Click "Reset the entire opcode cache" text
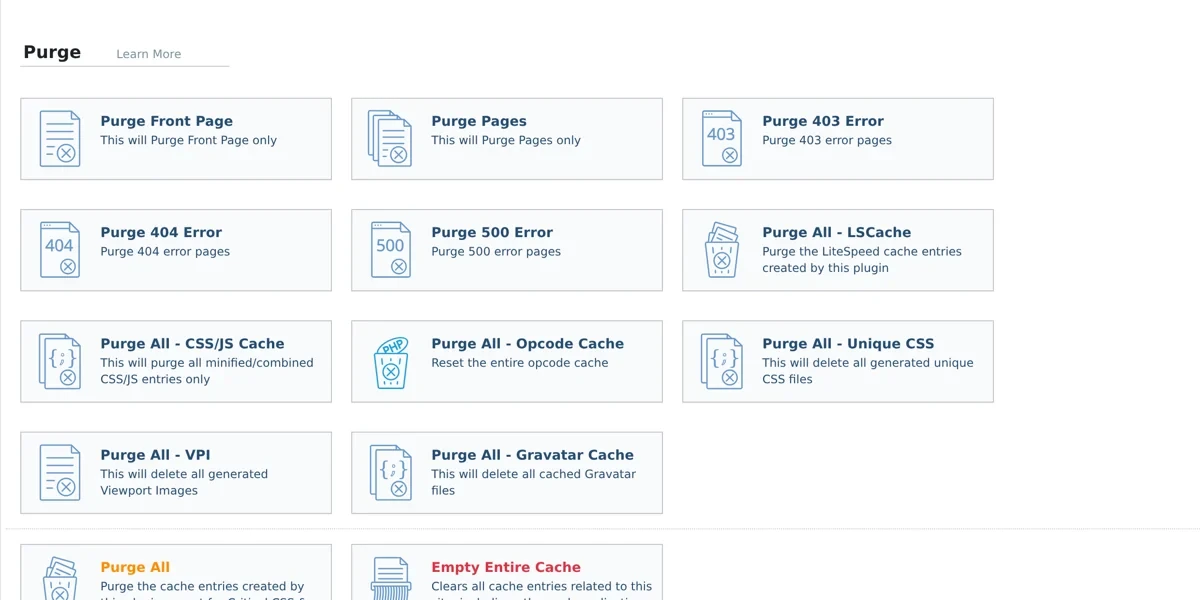Image resolution: width=1200 pixels, height=600 pixels. pos(520,363)
